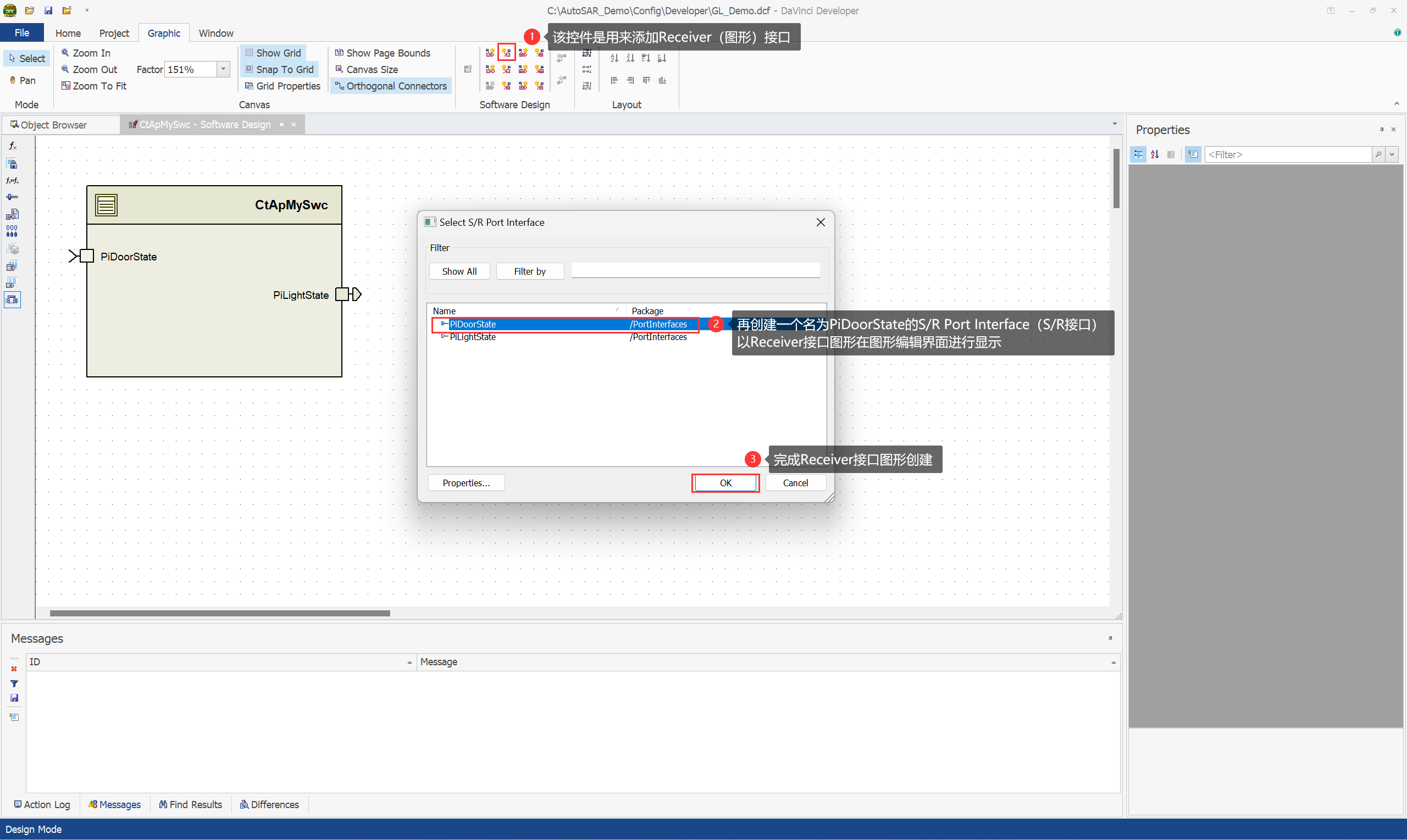Image resolution: width=1407 pixels, height=840 pixels.
Task: Toggle Orthogonal Connectors option
Action: (391, 86)
